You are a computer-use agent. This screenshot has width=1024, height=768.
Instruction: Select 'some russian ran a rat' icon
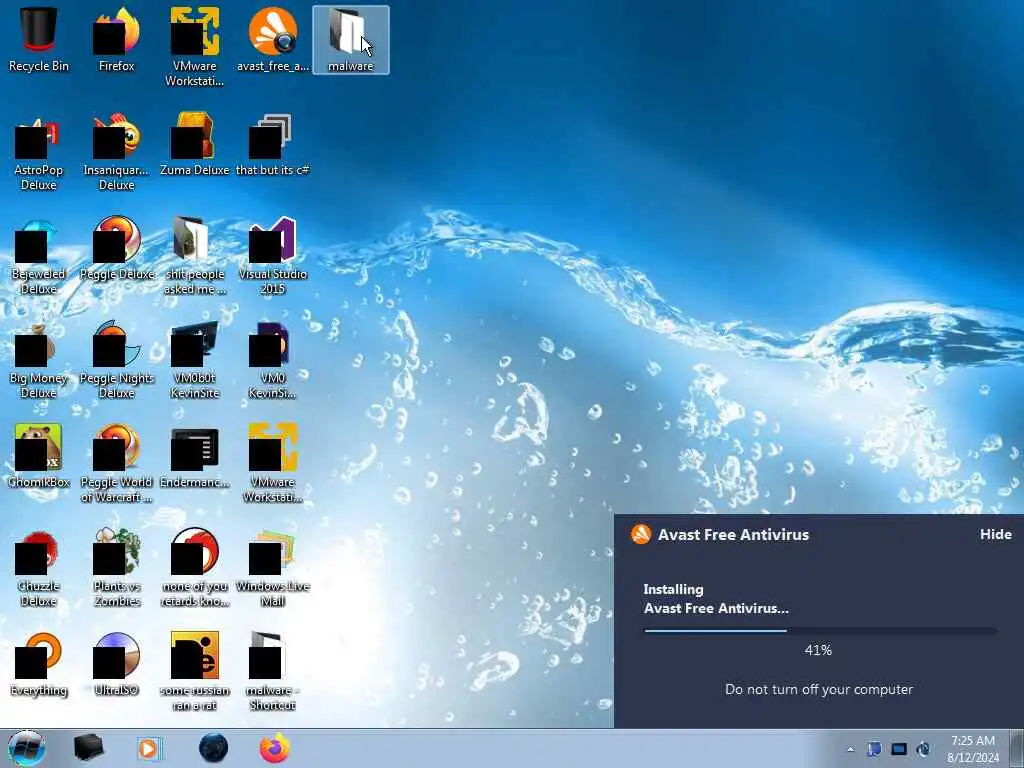tap(195, 671)
